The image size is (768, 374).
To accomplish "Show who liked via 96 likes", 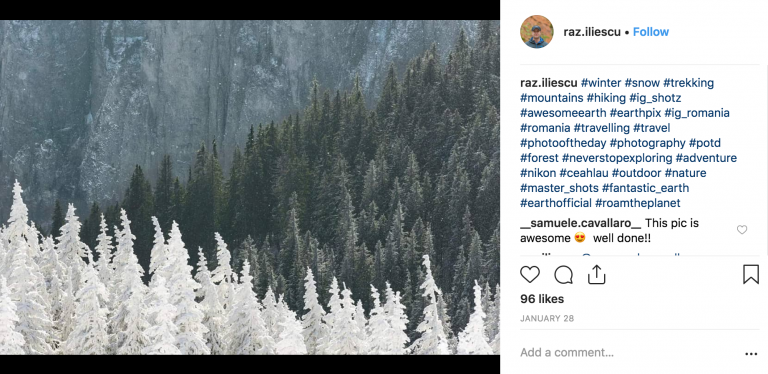I will 542,299.
